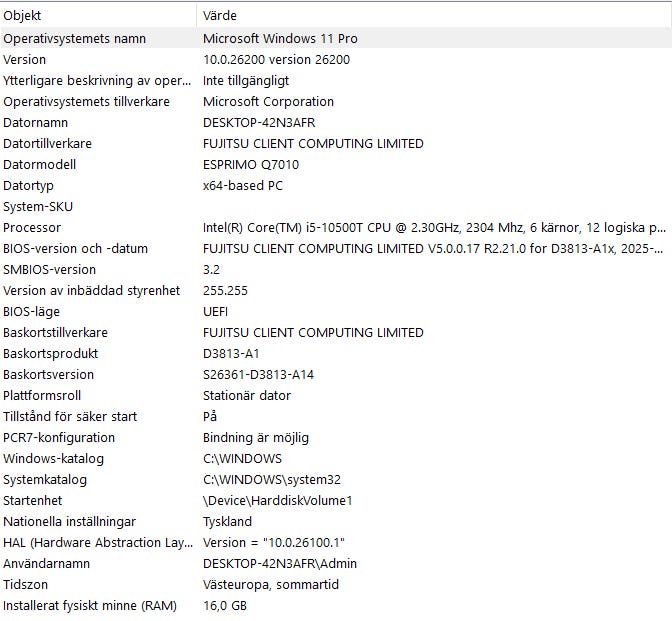Click the SMBIOS-version row label
The width and height of the screenshot is (672, 621).
[x=49, y=270]
